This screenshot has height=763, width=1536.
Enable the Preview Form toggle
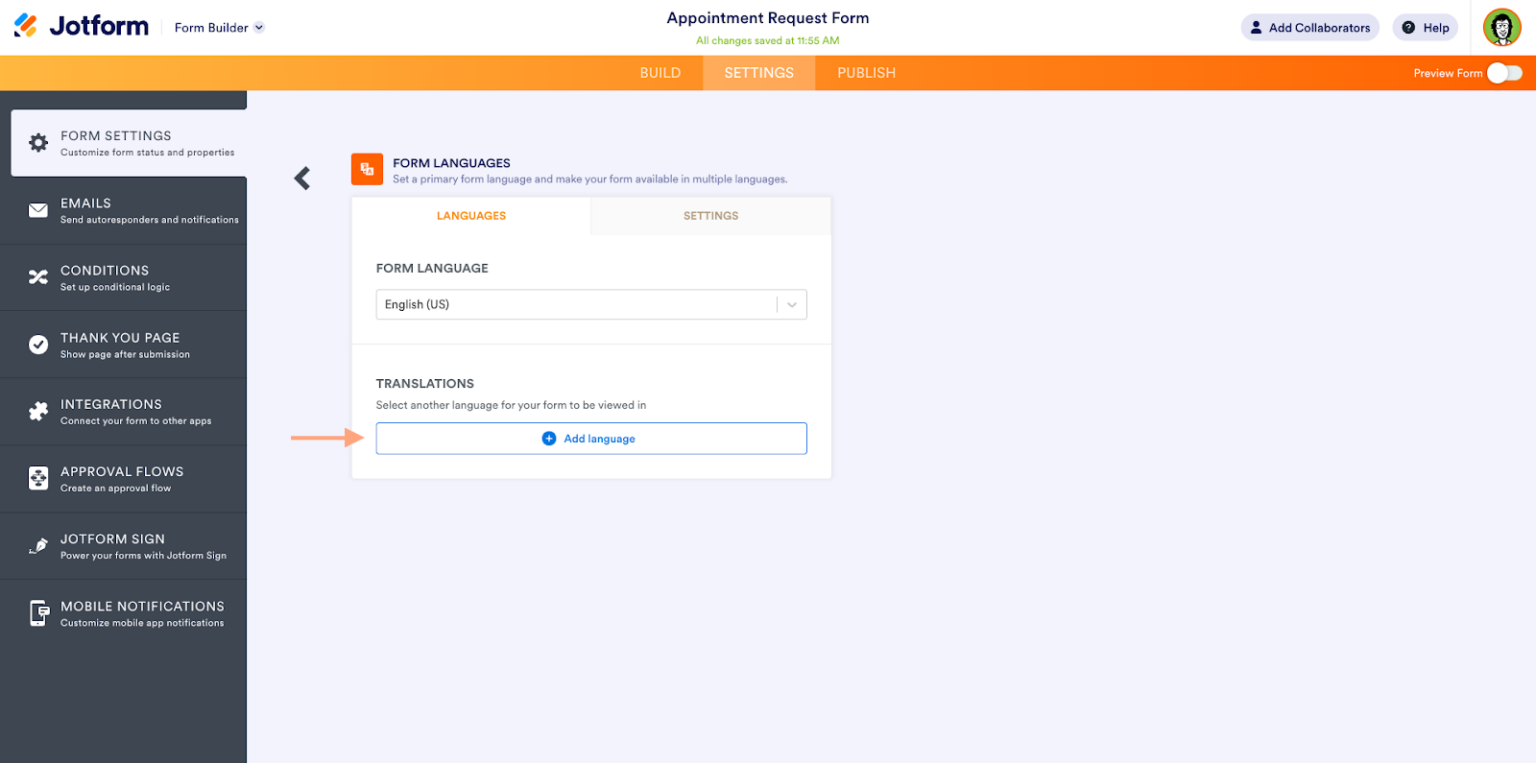1504,72
